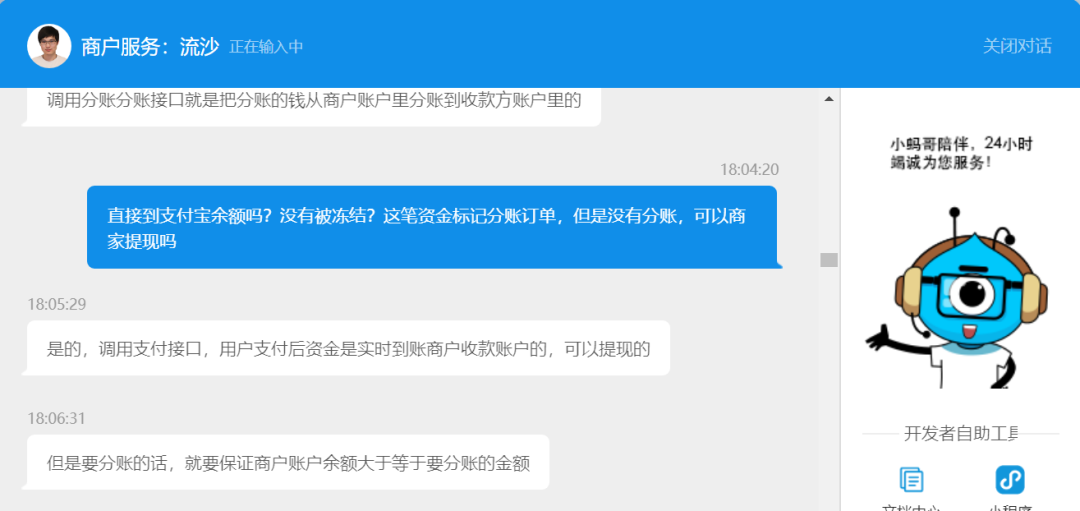
Task: Click the reply starting with 是的，调用支付接口
Action: coord(346,348)
